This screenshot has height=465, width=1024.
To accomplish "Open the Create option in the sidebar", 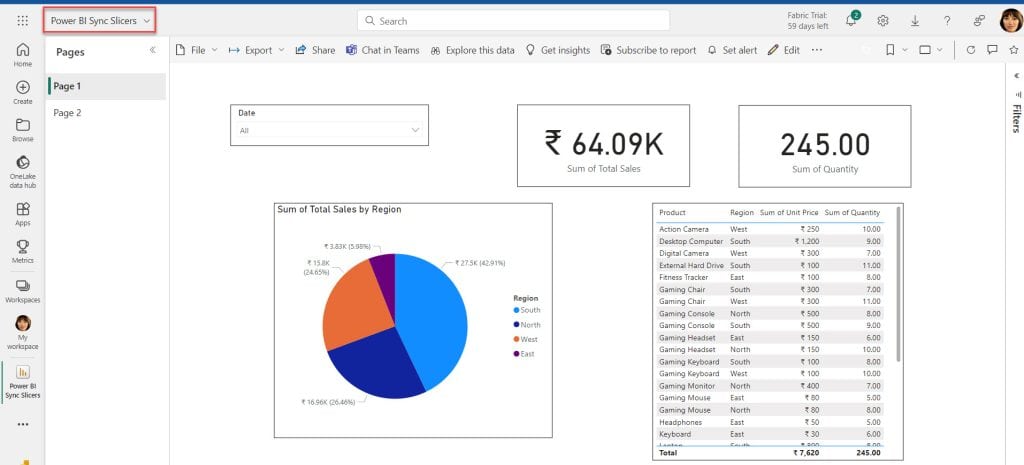I will tap(23, 92).
